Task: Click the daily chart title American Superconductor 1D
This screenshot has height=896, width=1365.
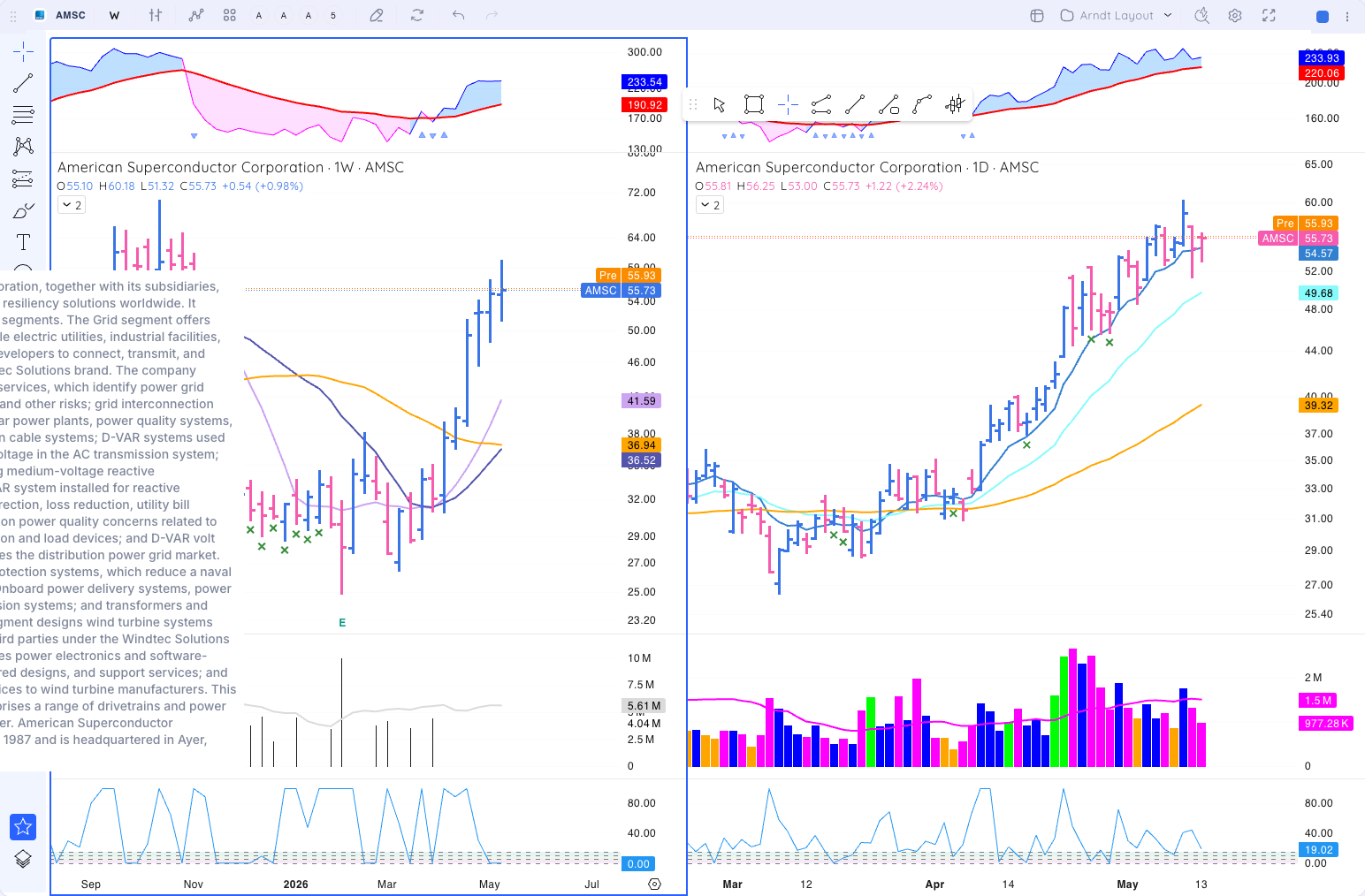Action: point(867,167)
